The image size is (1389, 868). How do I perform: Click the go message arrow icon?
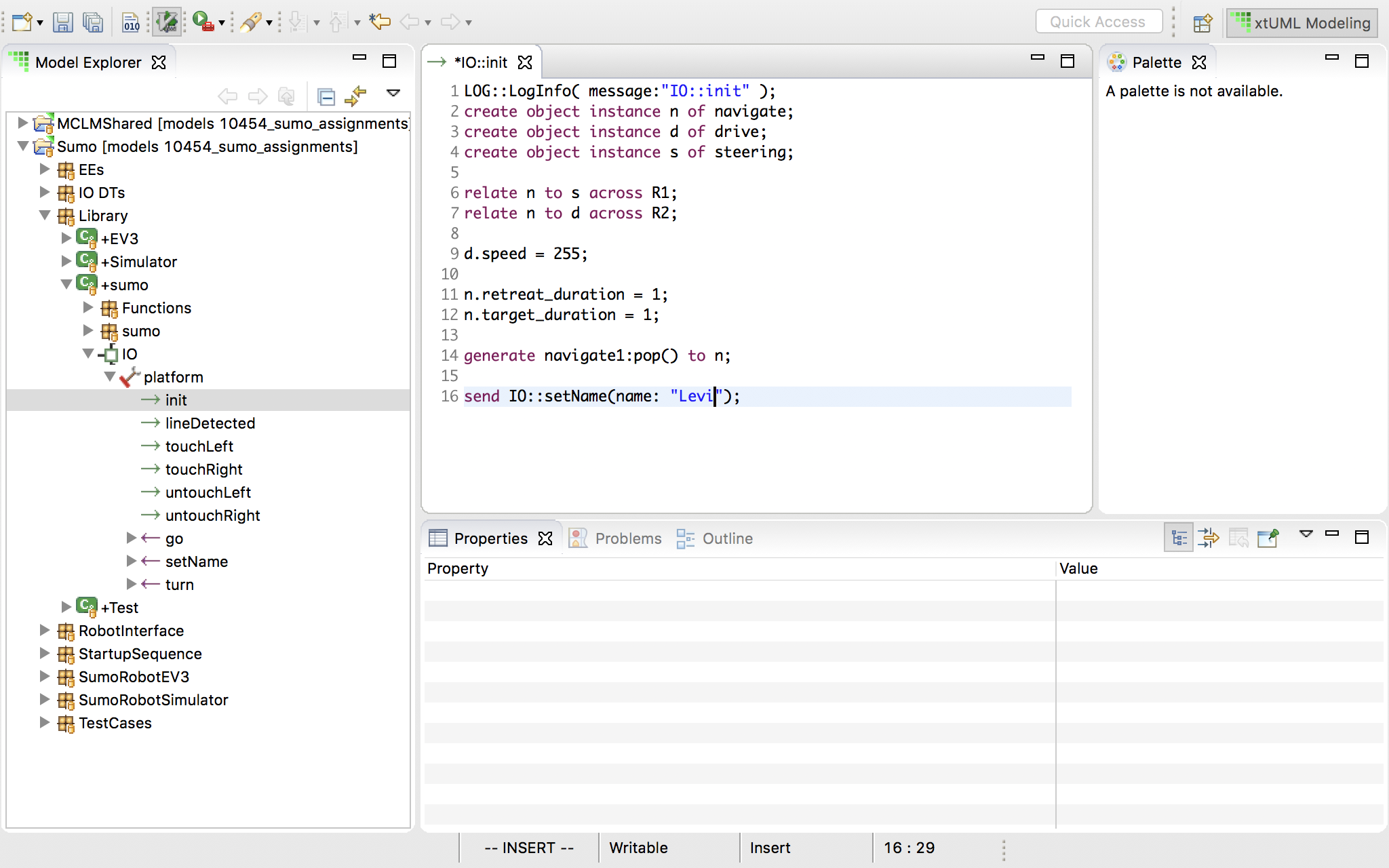point(151,538)
